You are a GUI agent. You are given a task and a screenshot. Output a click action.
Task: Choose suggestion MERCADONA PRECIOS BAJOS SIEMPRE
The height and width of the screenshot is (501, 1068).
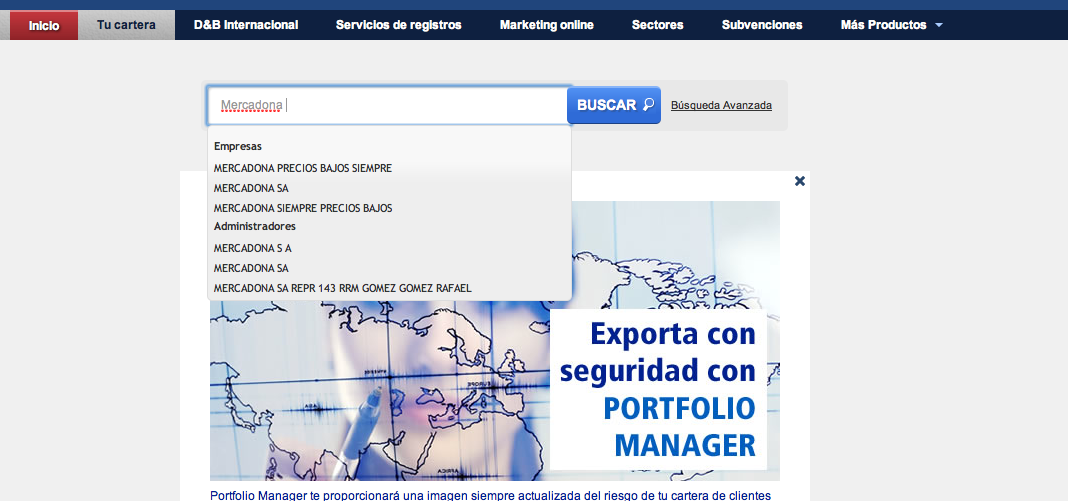303,168
